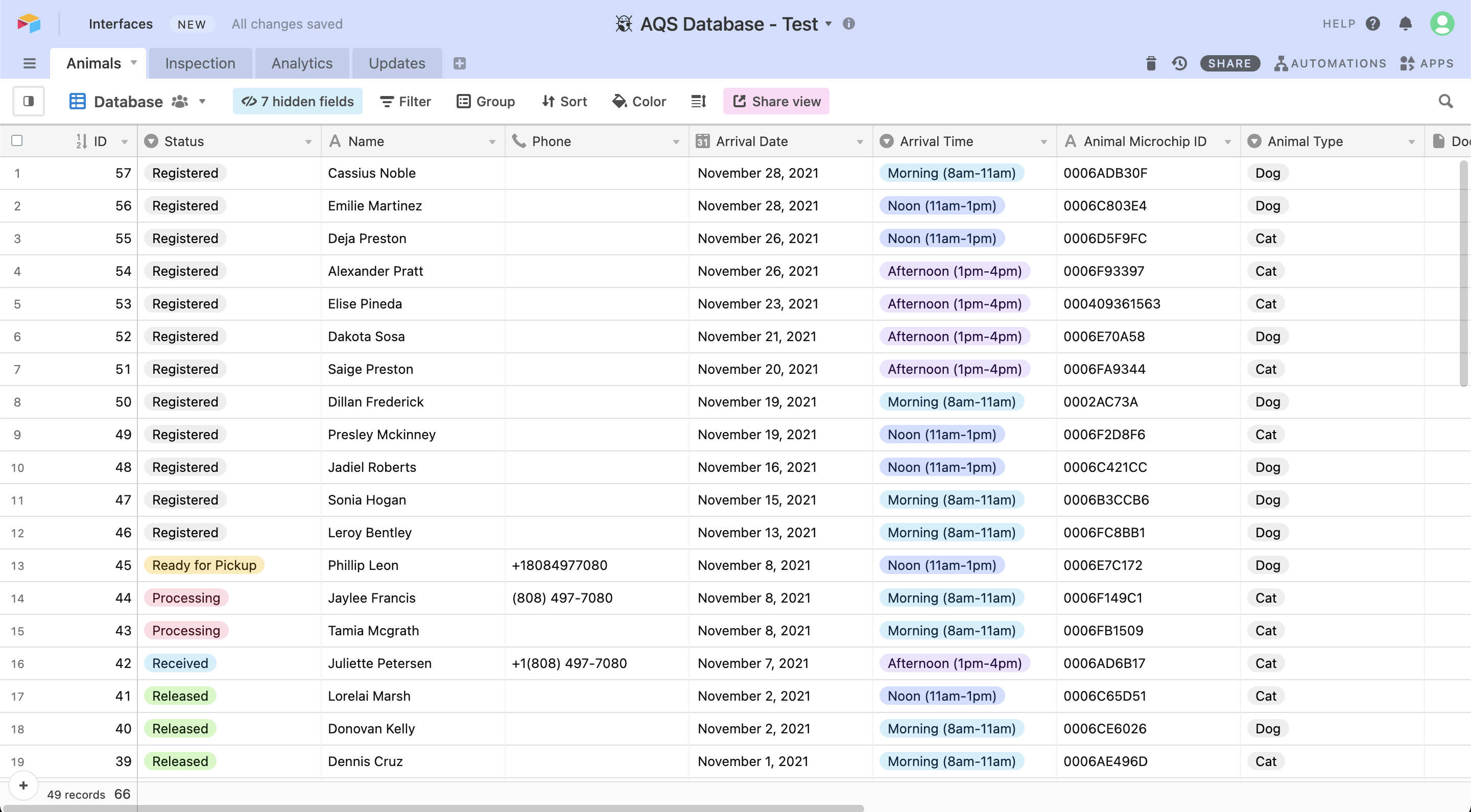
Task: Open the Color options menu
Action: pos(639,102)
